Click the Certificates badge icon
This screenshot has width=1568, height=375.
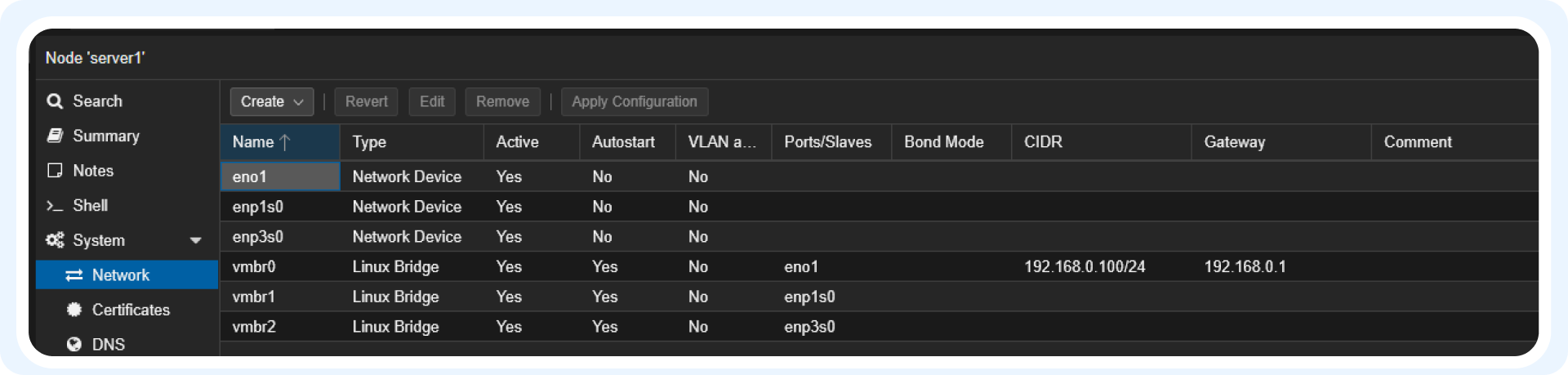(74, 310)
